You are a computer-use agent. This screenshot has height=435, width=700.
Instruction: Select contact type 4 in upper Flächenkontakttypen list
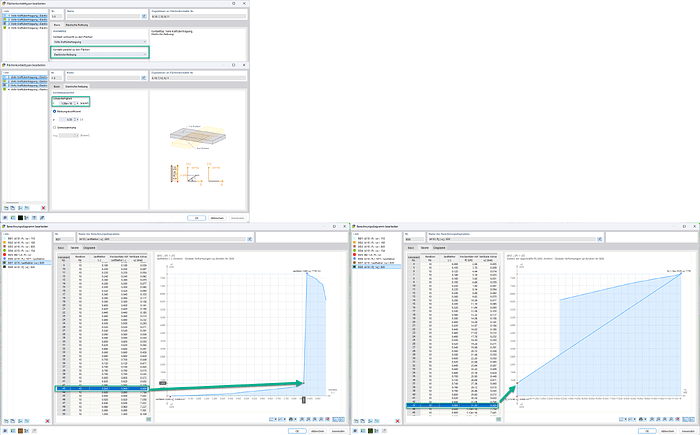point(25,28)
